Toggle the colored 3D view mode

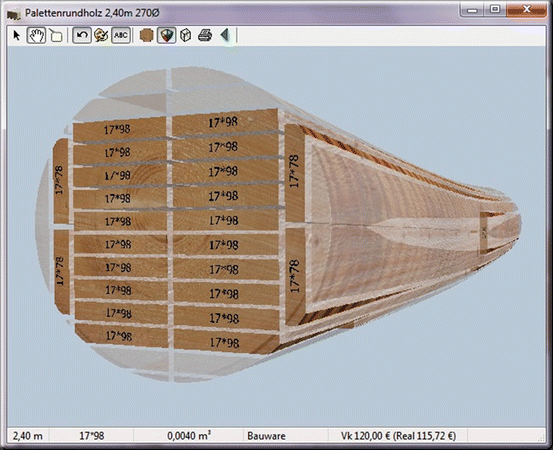click(x=166, y=35)
